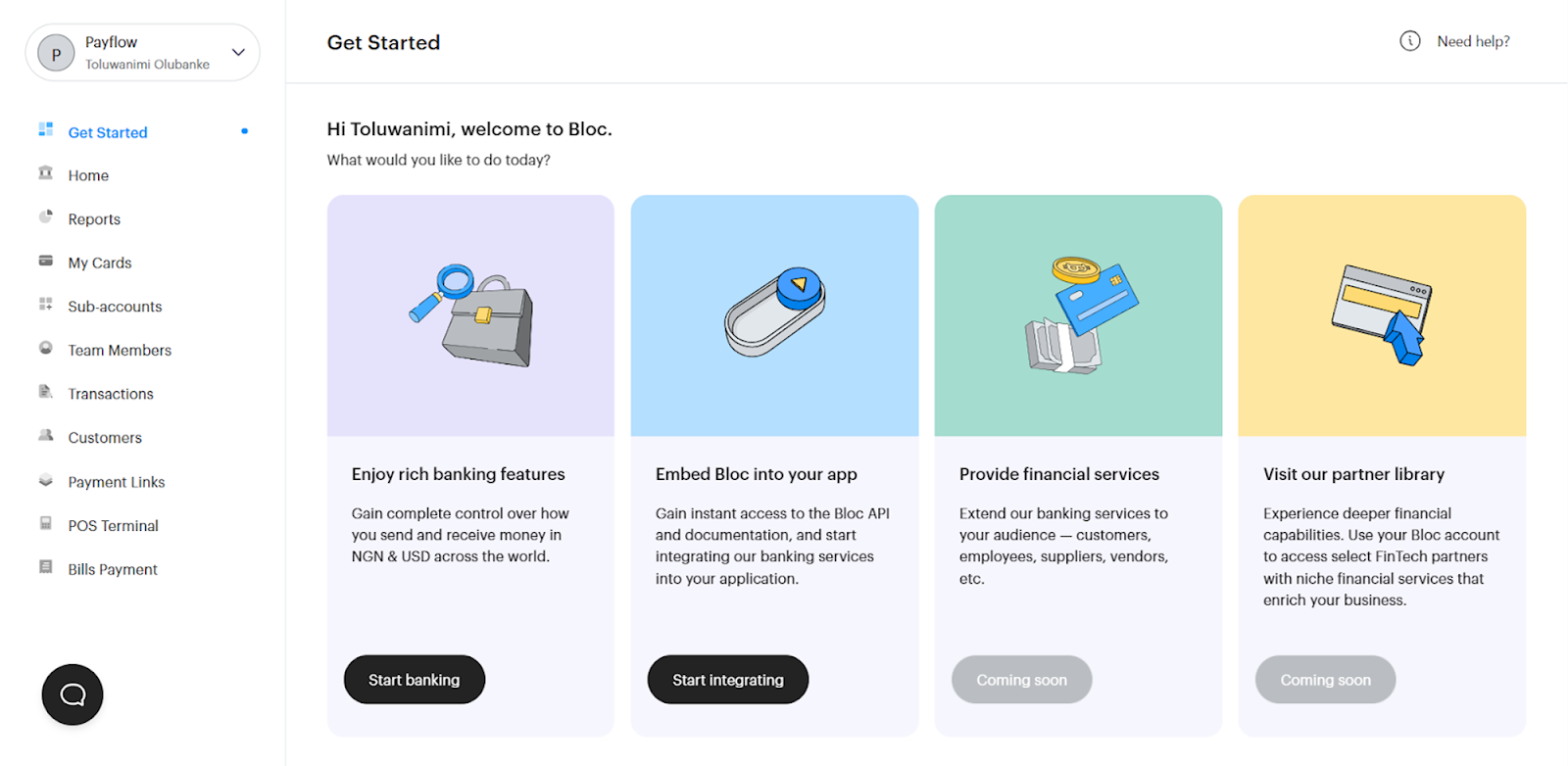Click the My Cards card icon
Image resolution: width=1568 pixels, height=766 pixels.
coord(45,262)
